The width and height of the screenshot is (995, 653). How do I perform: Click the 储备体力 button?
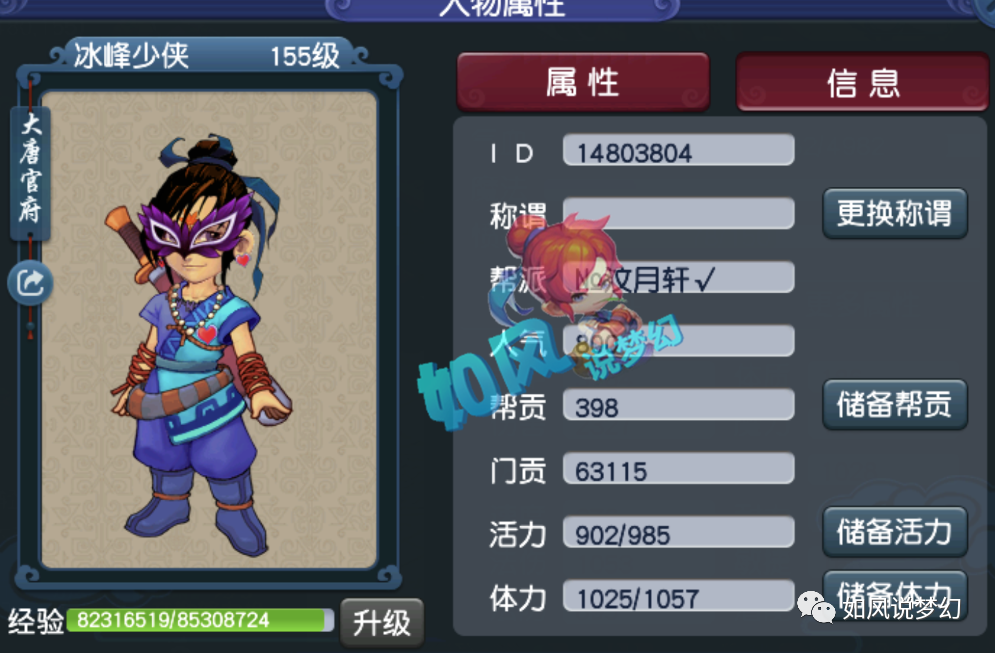pos(895,595)
